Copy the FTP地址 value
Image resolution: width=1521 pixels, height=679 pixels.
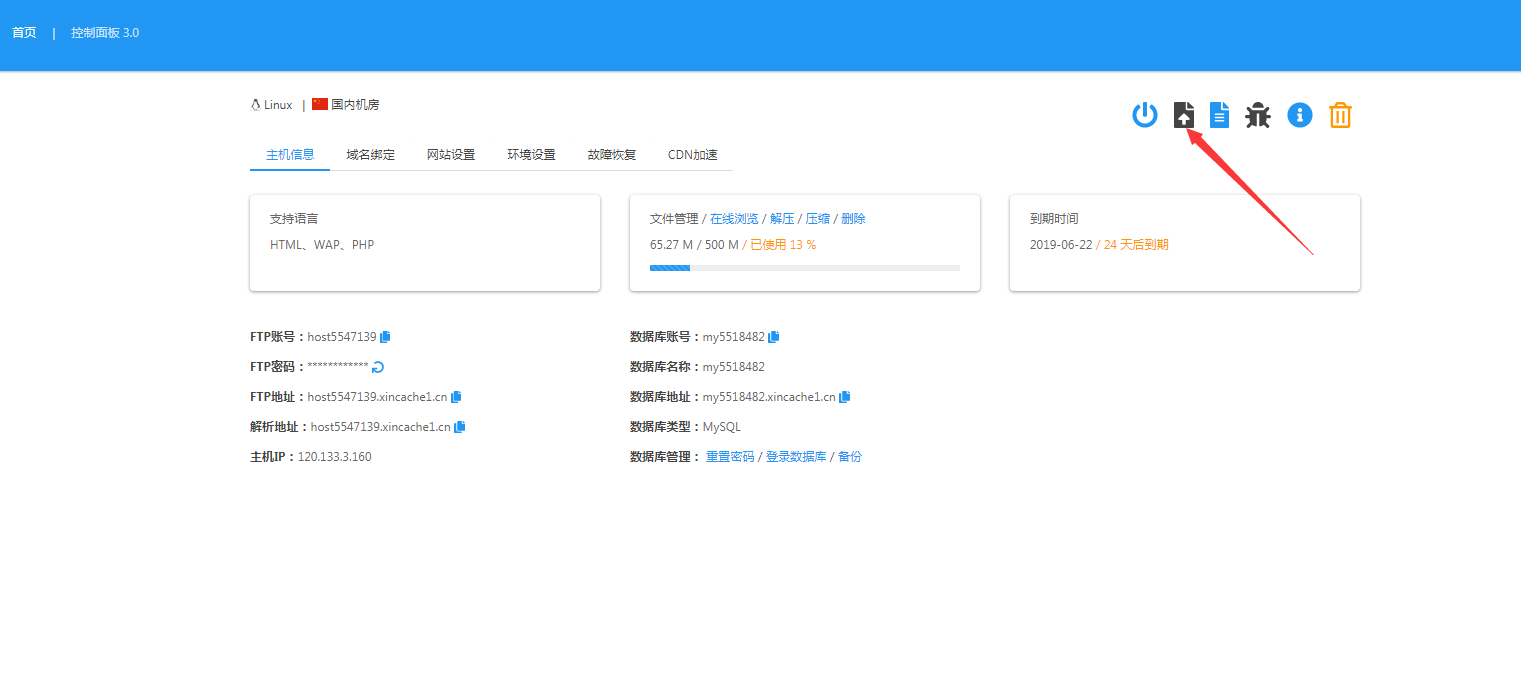(x=456, y=397)
